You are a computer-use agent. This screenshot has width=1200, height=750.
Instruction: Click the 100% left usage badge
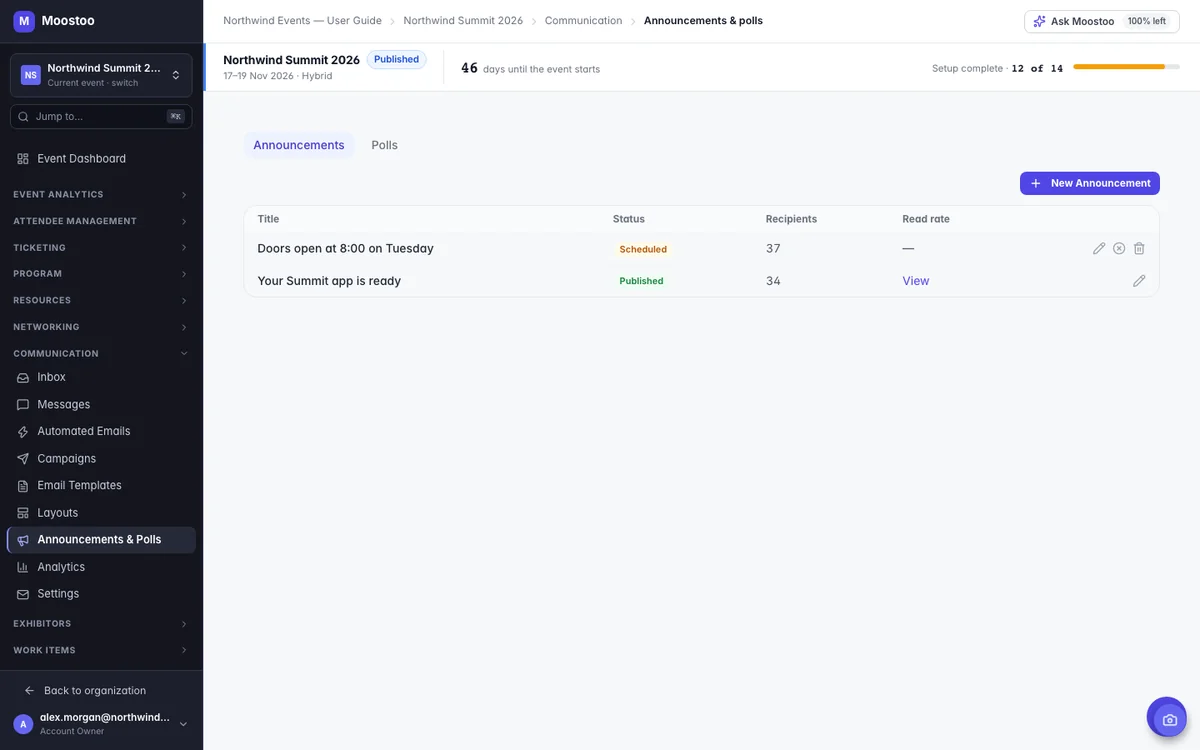[x=1146, y=21]
